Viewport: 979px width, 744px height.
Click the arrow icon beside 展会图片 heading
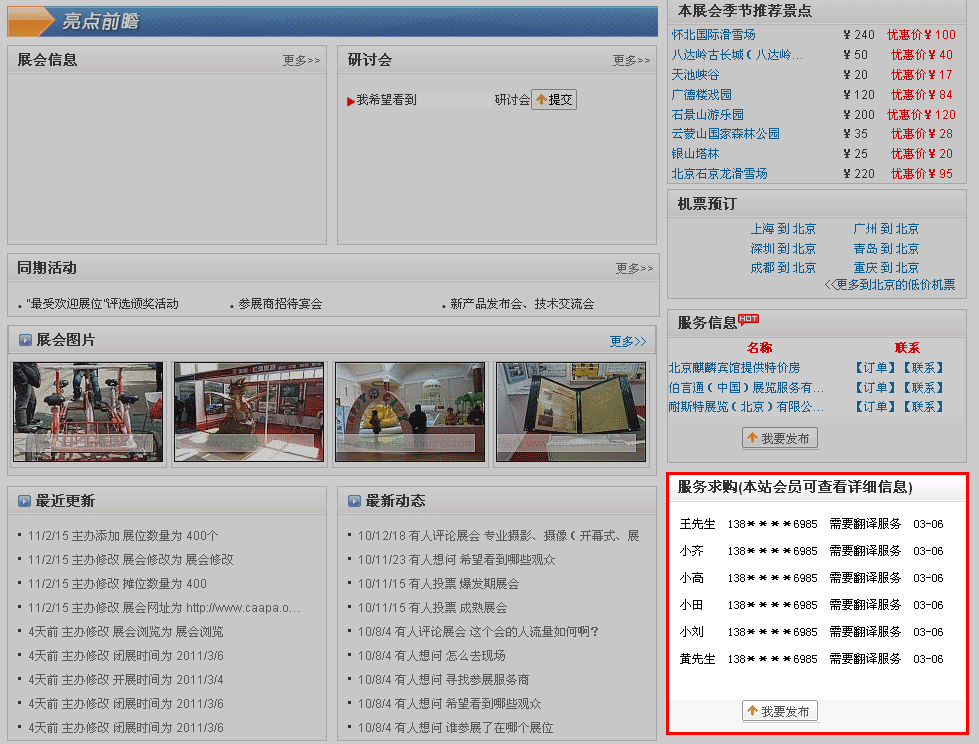coord(24,341)
